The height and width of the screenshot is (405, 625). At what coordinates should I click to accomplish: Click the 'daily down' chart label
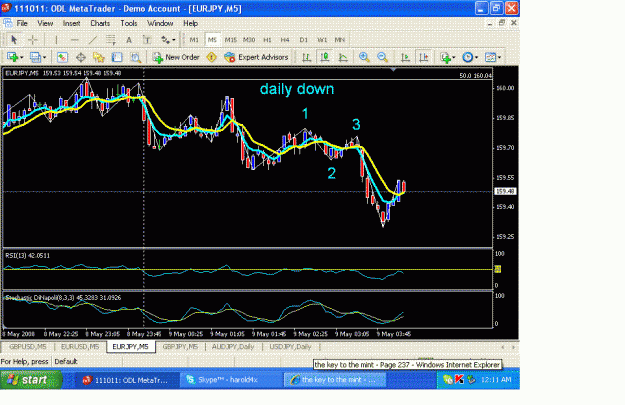tap(297, 89)
